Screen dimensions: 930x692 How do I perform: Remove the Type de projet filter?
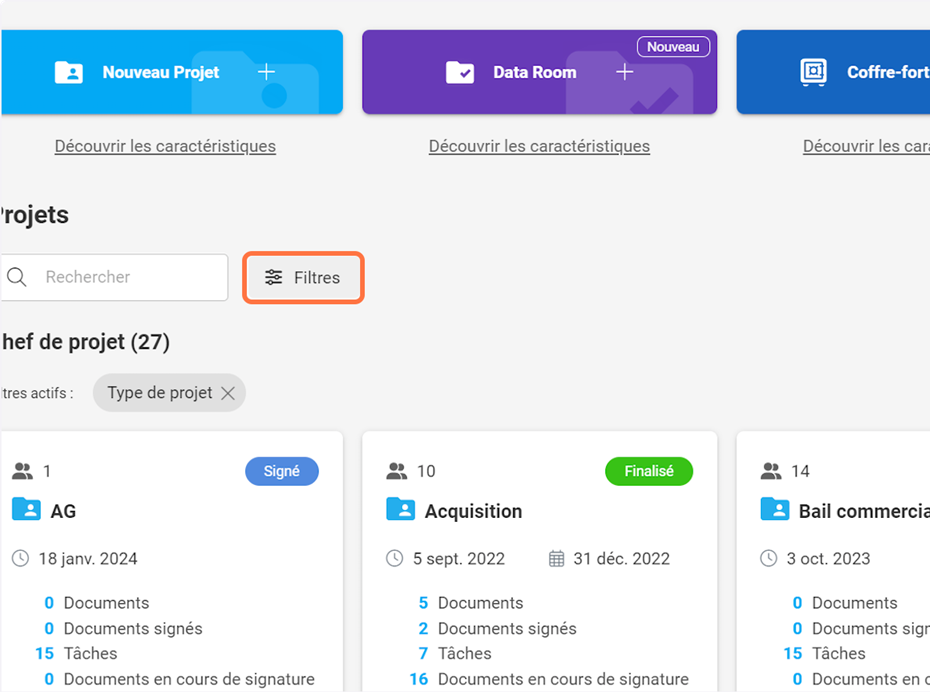228,393
